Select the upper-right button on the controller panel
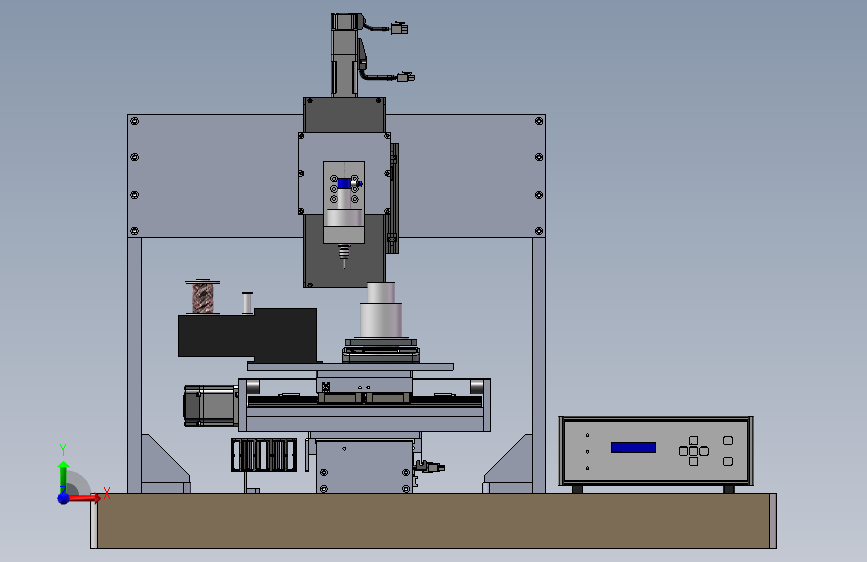Viewport: 867px width, 562px height. 728,441
